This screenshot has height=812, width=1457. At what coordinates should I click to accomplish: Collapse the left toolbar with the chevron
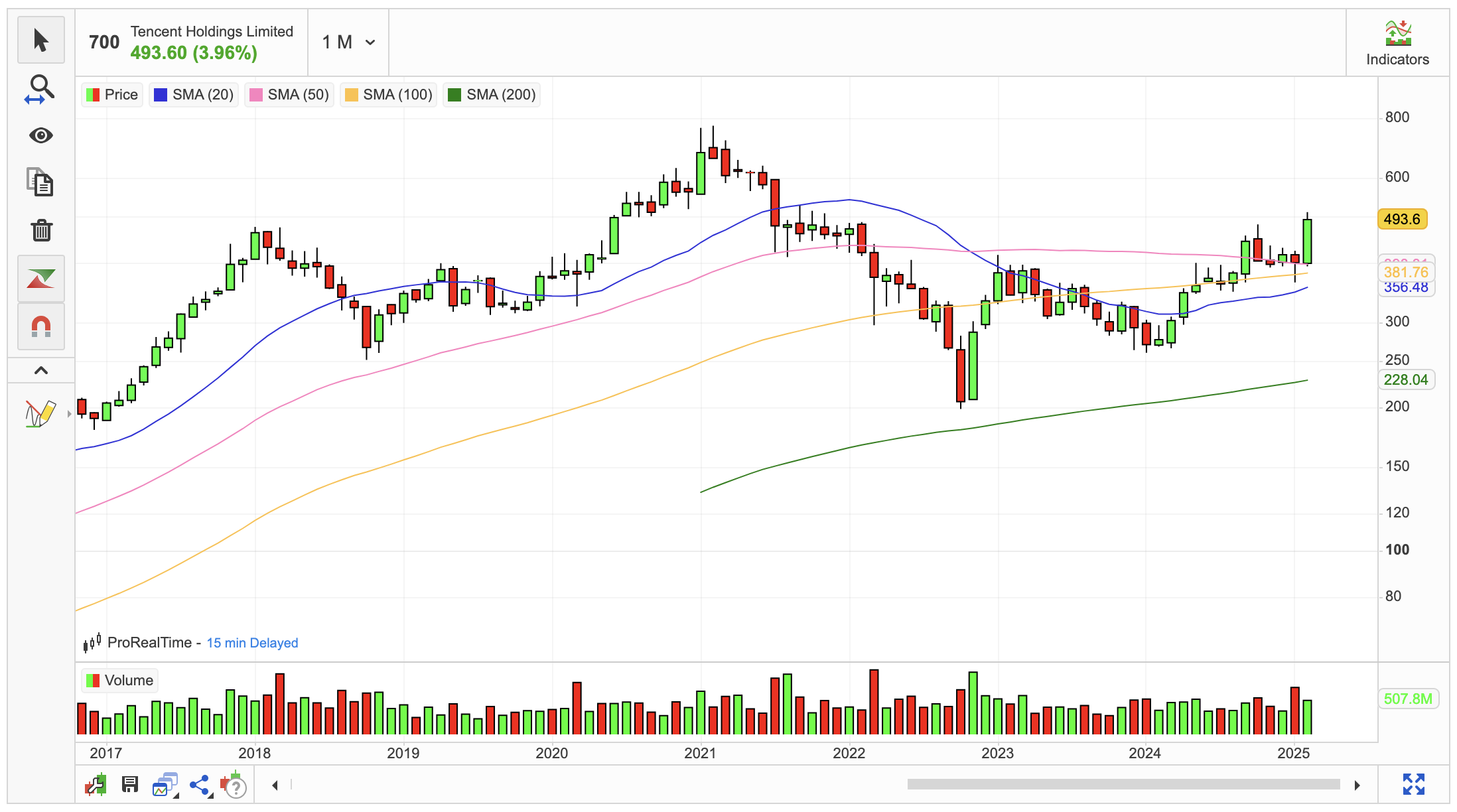click(41, 370)
